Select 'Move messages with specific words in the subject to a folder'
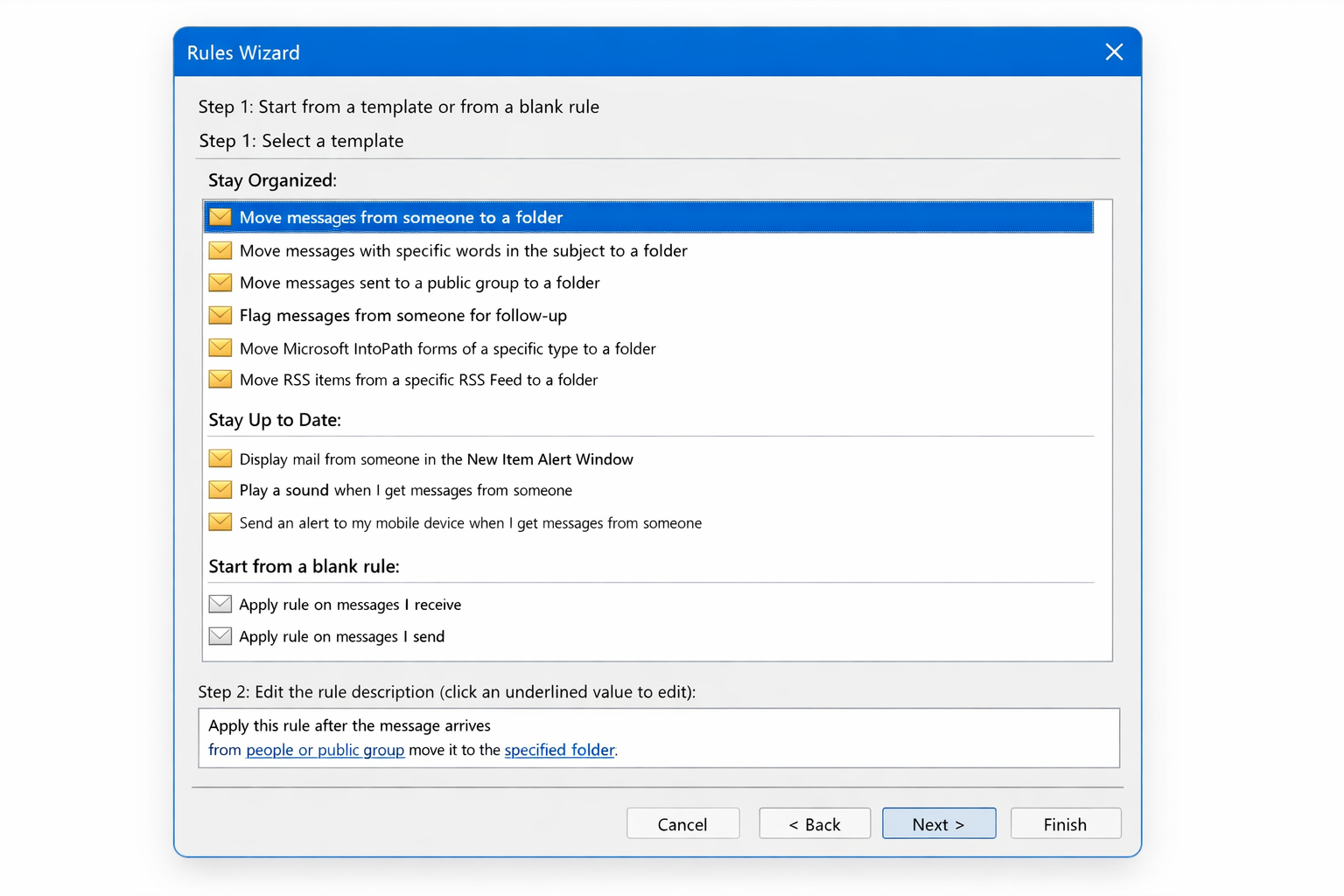The width and height of the screenshot is (1344, 896). point(463,250)
